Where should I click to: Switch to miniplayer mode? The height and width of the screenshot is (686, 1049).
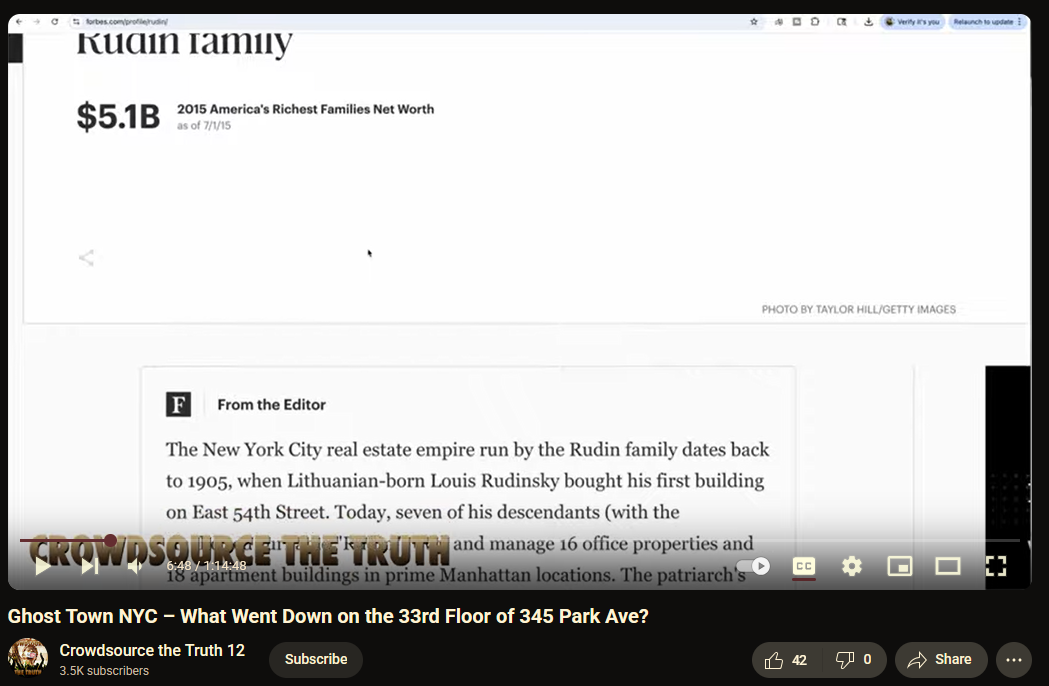[x=900, y=566]
